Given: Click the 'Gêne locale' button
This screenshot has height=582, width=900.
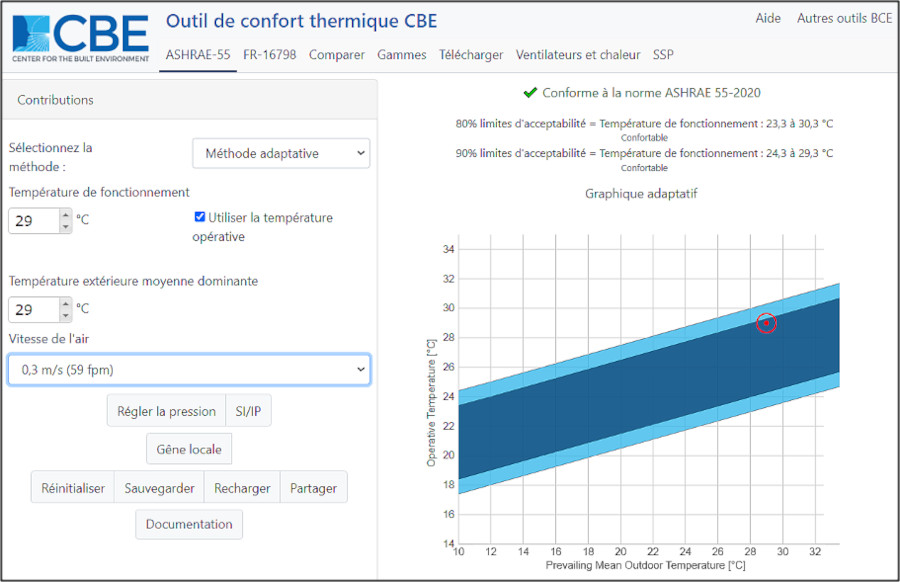Looking at the screenshot, I should pos(189,449).
